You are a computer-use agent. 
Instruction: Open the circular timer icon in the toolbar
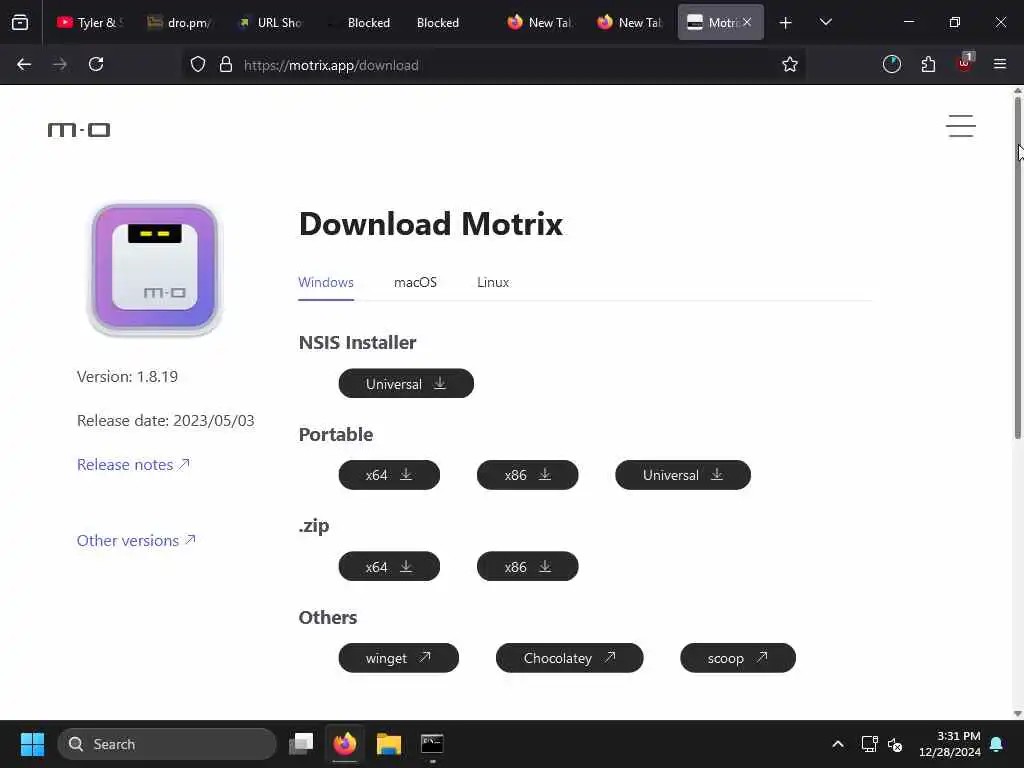pos(891,65)
